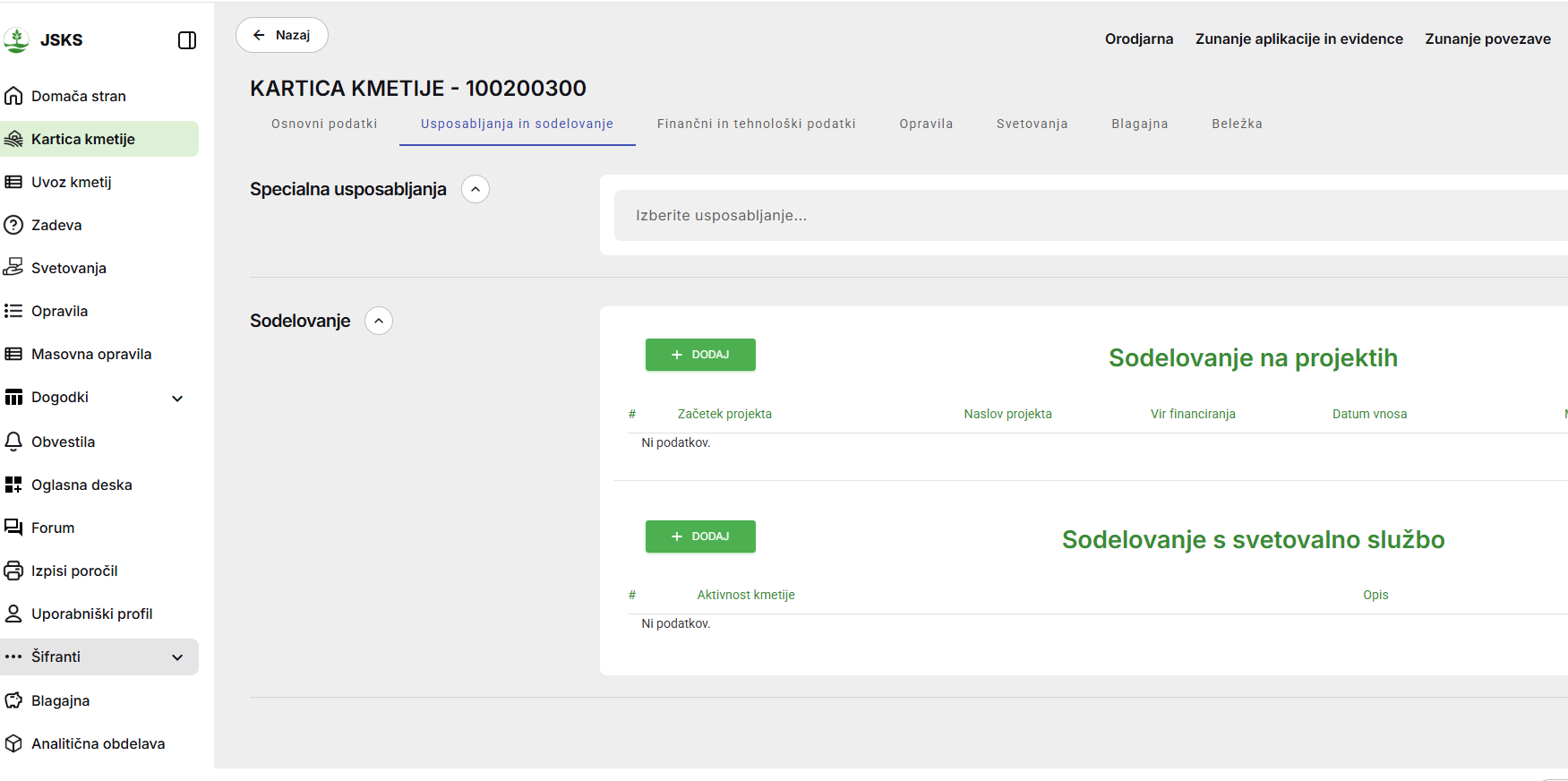Image resolution: width=1568 pixels, height=781 pixels.
Task: Open Zadeva via its question mark icon
Action: click(13, 225)
